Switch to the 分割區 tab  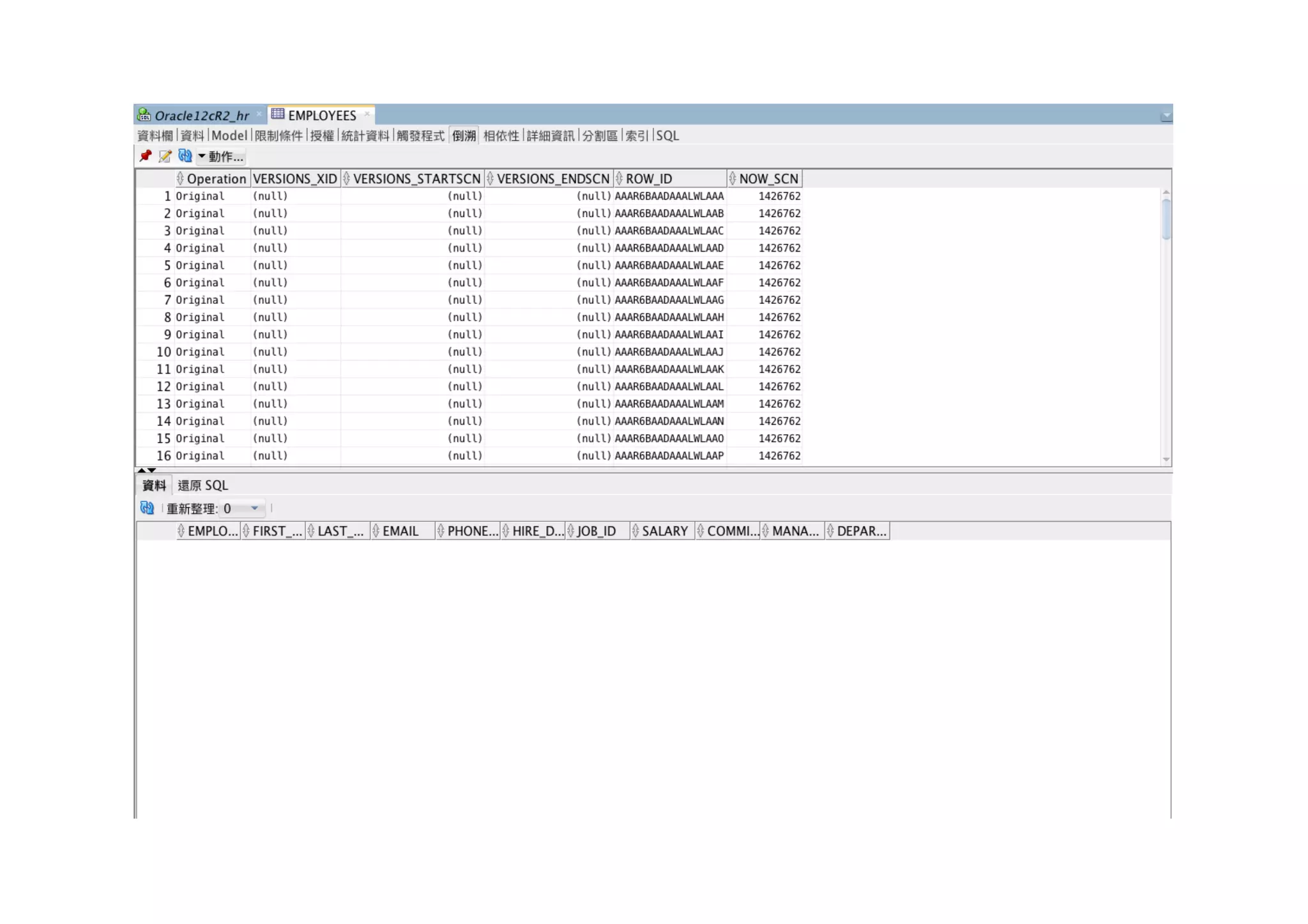click(x=600, y=135)
